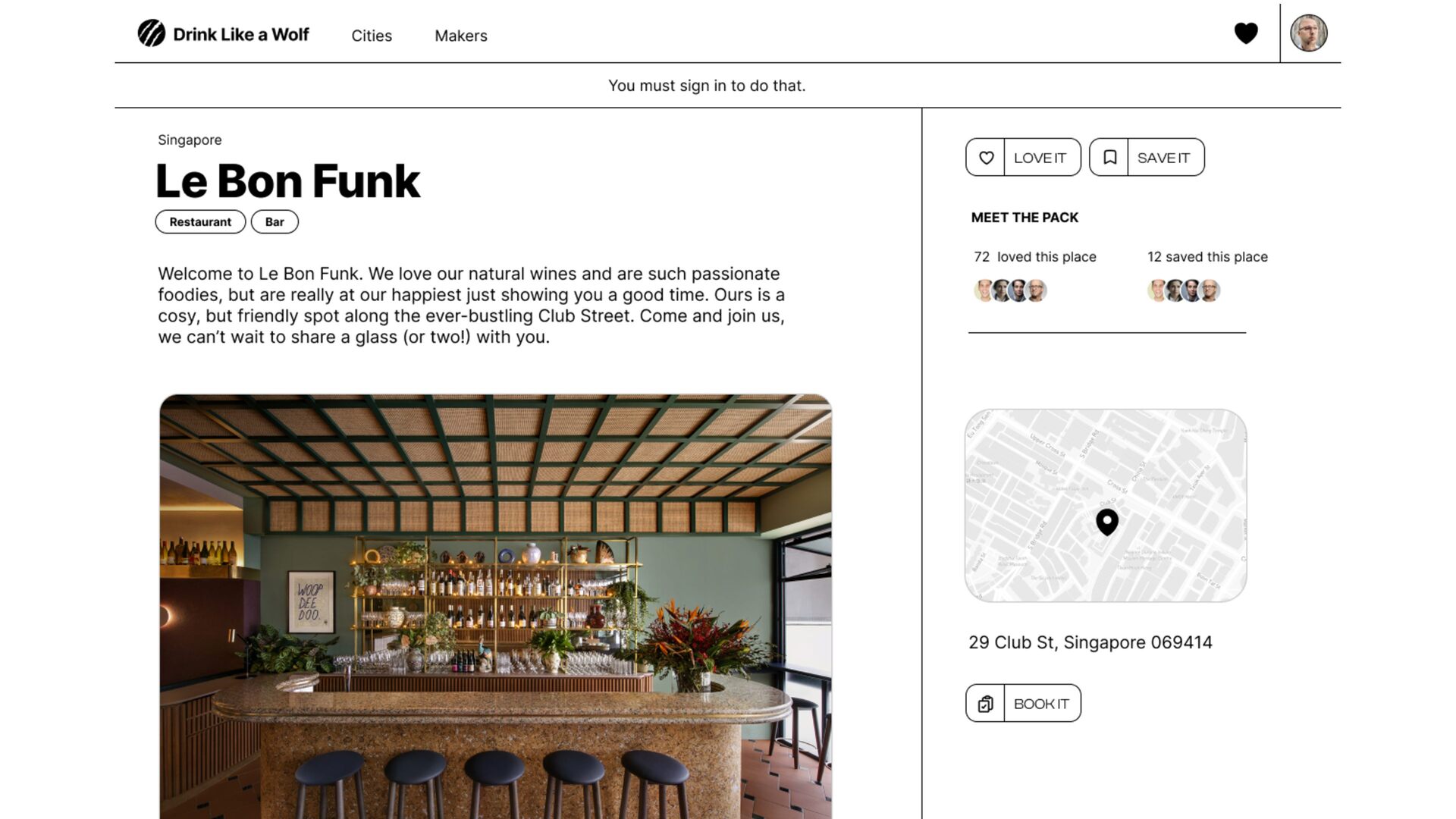This screenshot has width=1456, height=819.
Task: Click the Le Bon Funk bar interior photo
Action: pos(495,606)
